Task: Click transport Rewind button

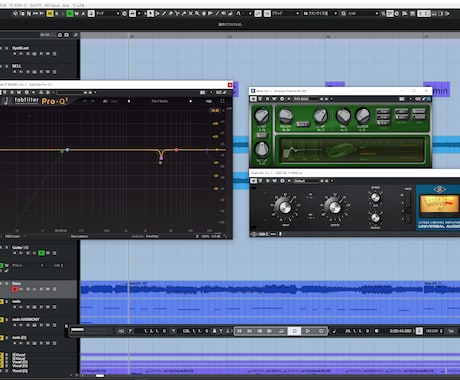Action: click(260, 331)
